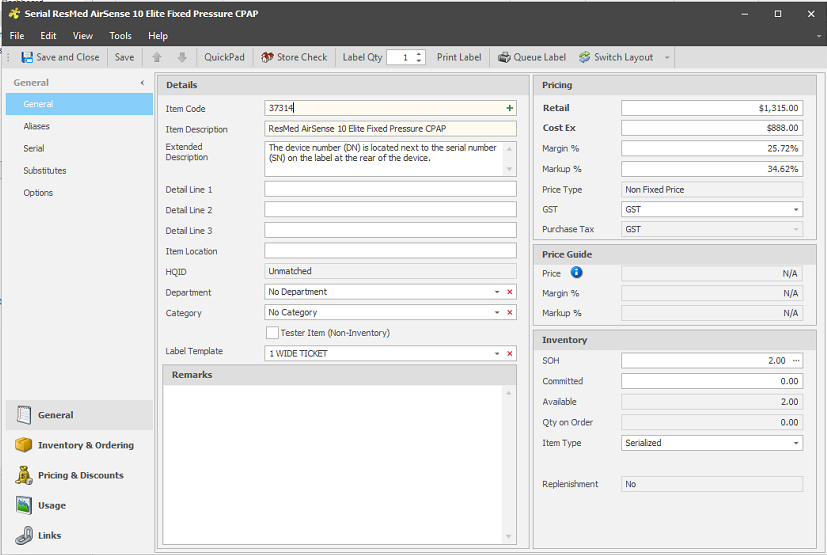This screenshot has height=555, width=827.
Task: Click the Markup % field showing 34.62%
Action: [712, 169]
